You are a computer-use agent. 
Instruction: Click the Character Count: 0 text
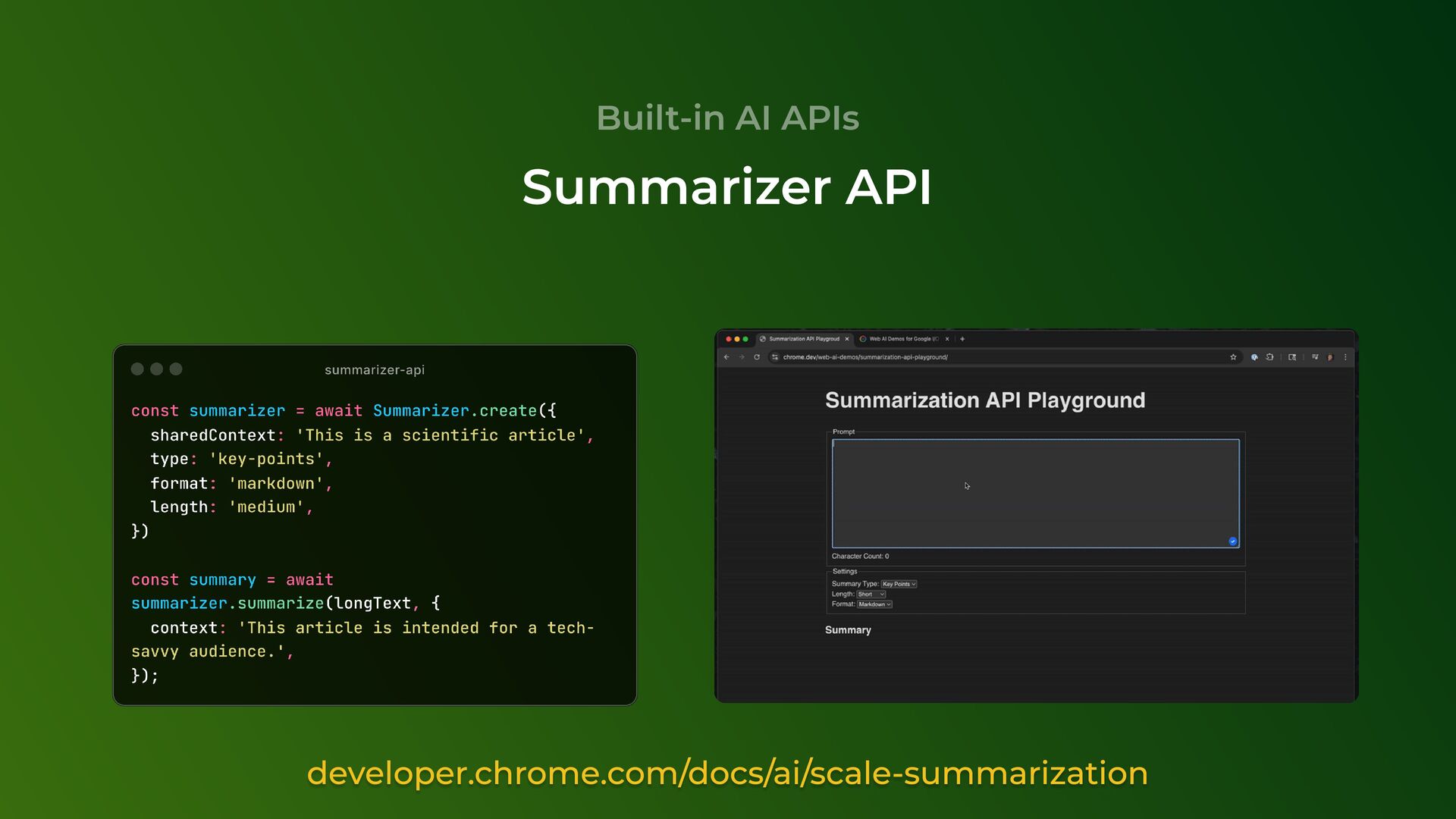click(x=860, y=557)
